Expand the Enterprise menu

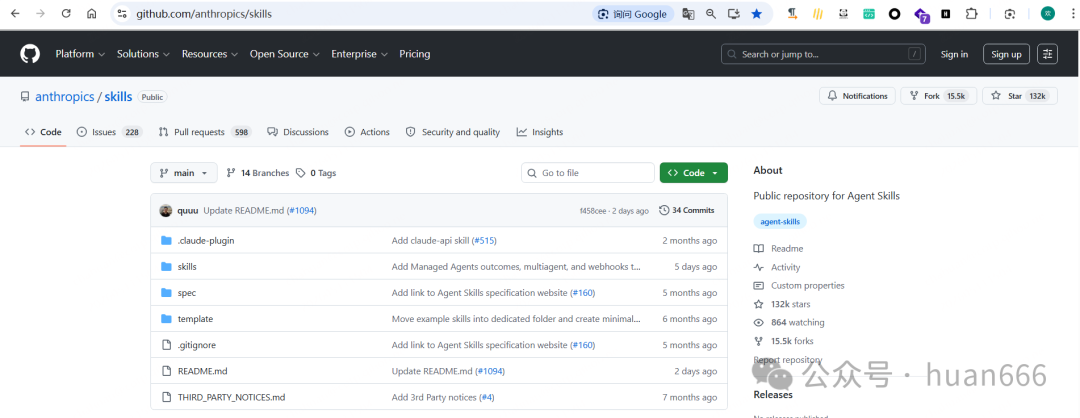[359, 54]
